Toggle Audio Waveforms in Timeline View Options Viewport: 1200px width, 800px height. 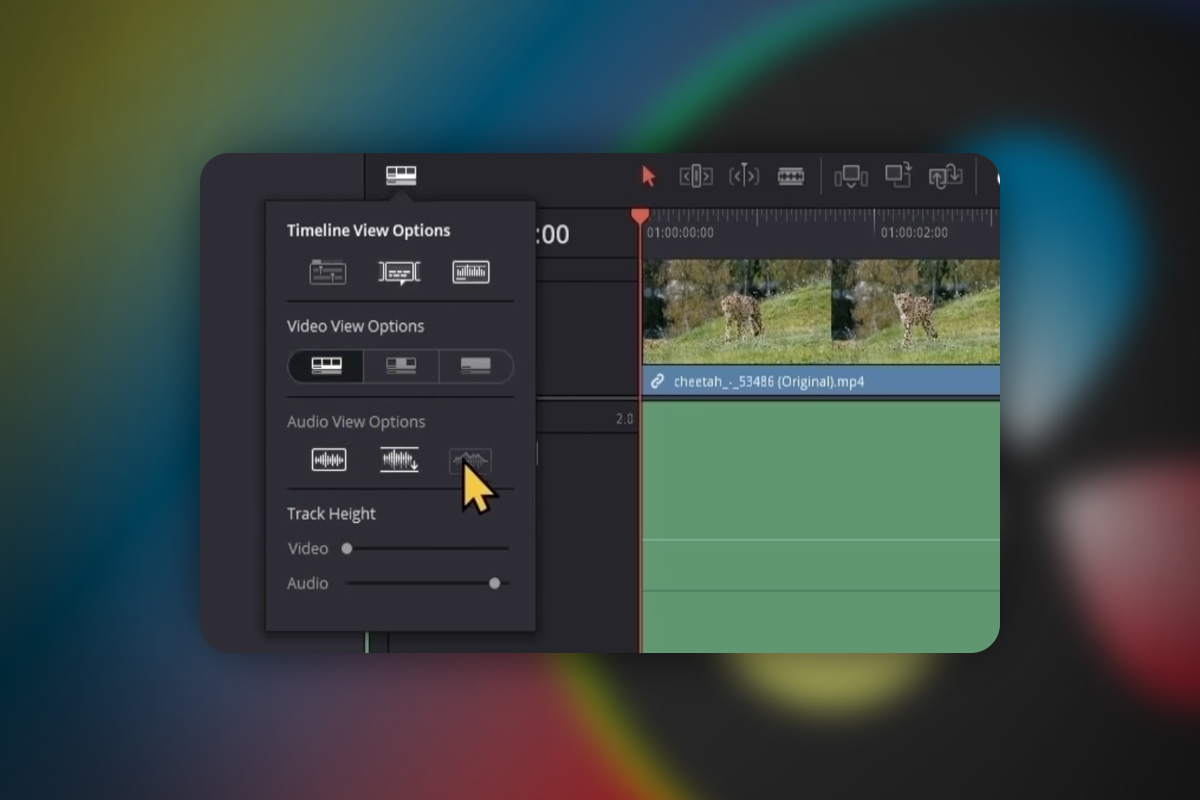coord(471,271)
